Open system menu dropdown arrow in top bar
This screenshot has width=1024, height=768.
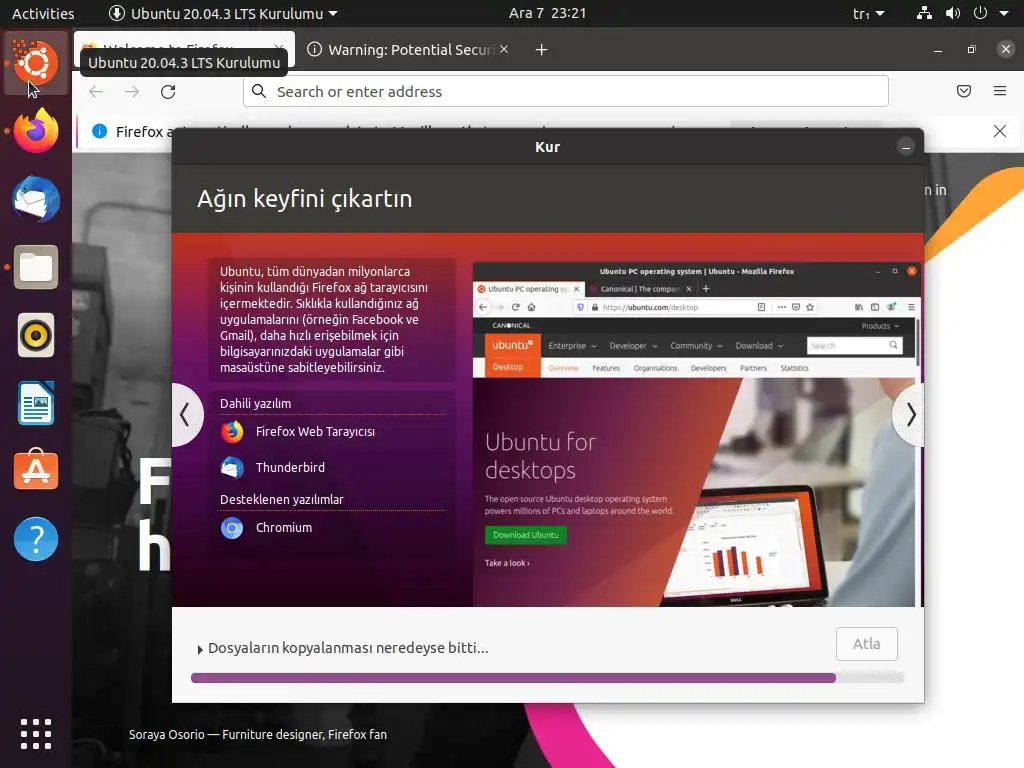click(x=1004, y=13)
